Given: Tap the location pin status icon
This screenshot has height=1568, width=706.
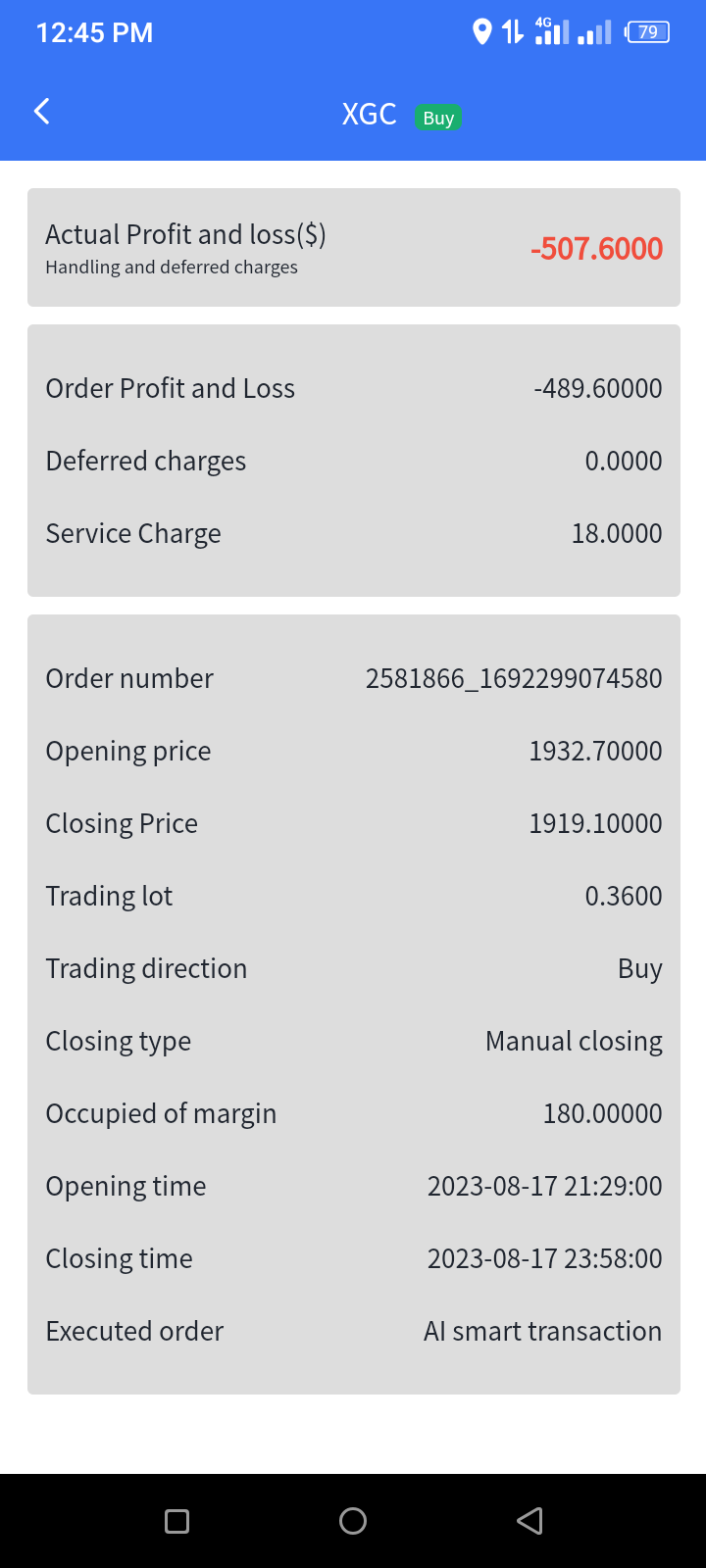Looking at the screenshot, I should 481,32.
